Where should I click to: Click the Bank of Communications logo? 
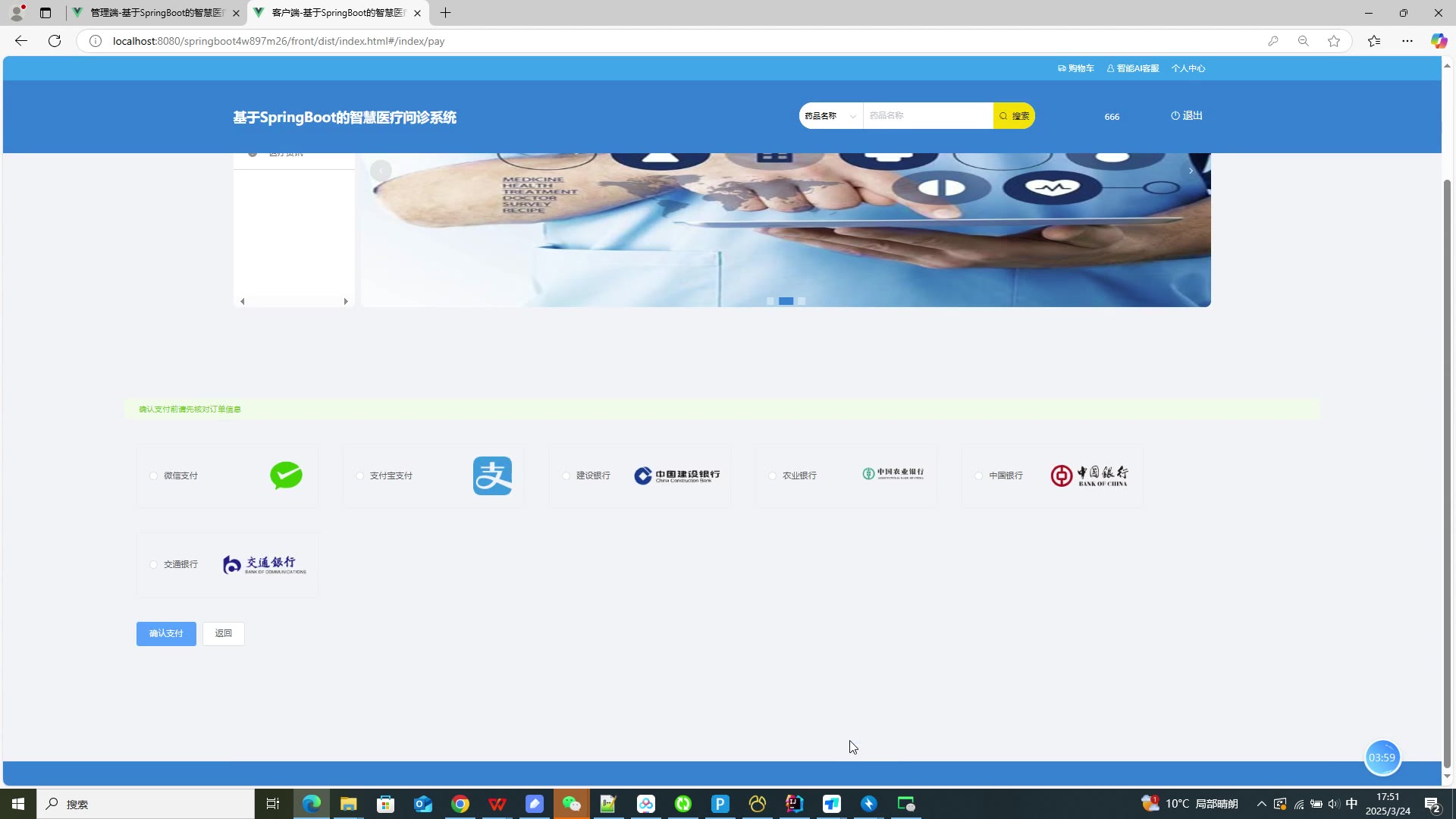pos(264,564)
